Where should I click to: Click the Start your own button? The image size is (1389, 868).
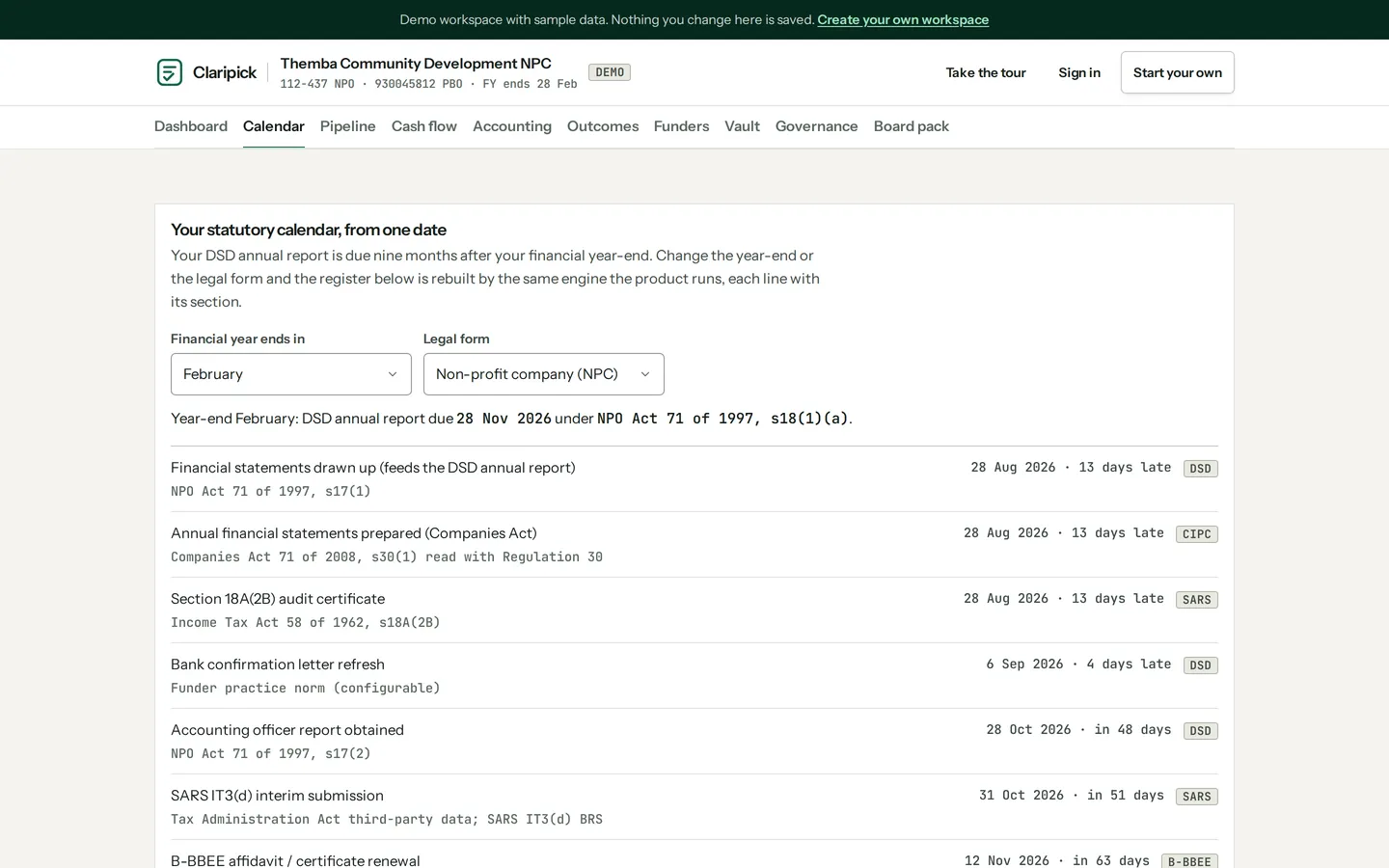tap(1178, 72)
